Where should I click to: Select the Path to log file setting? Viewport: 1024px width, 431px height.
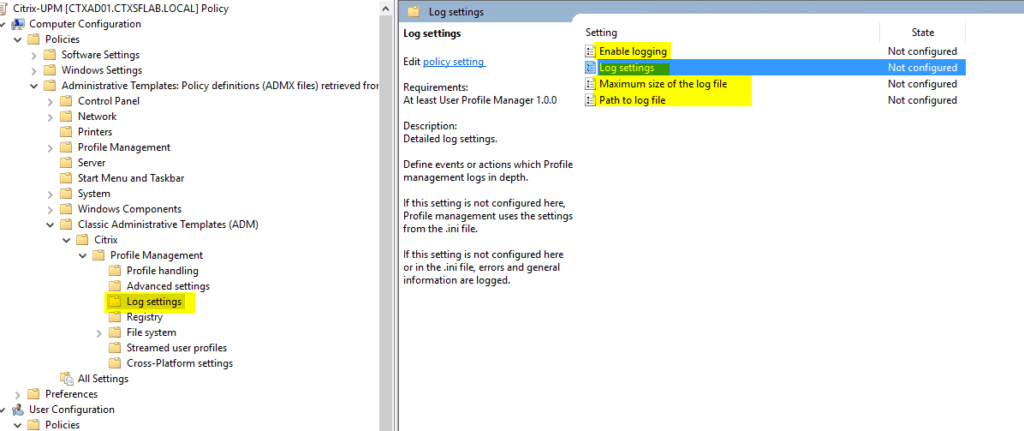tap(632, 100)
